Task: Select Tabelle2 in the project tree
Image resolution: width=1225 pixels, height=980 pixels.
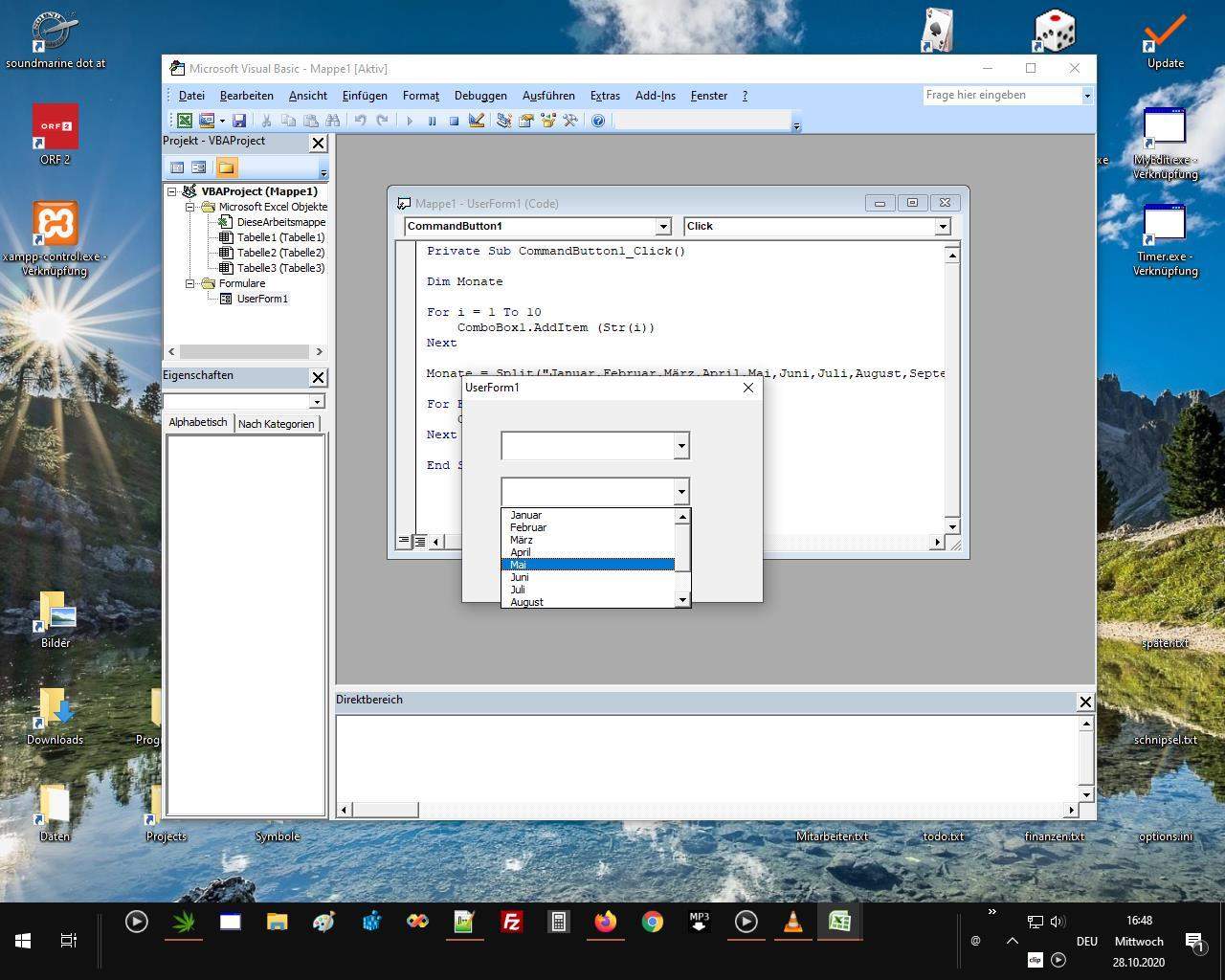Action: [x=279, y=253]
